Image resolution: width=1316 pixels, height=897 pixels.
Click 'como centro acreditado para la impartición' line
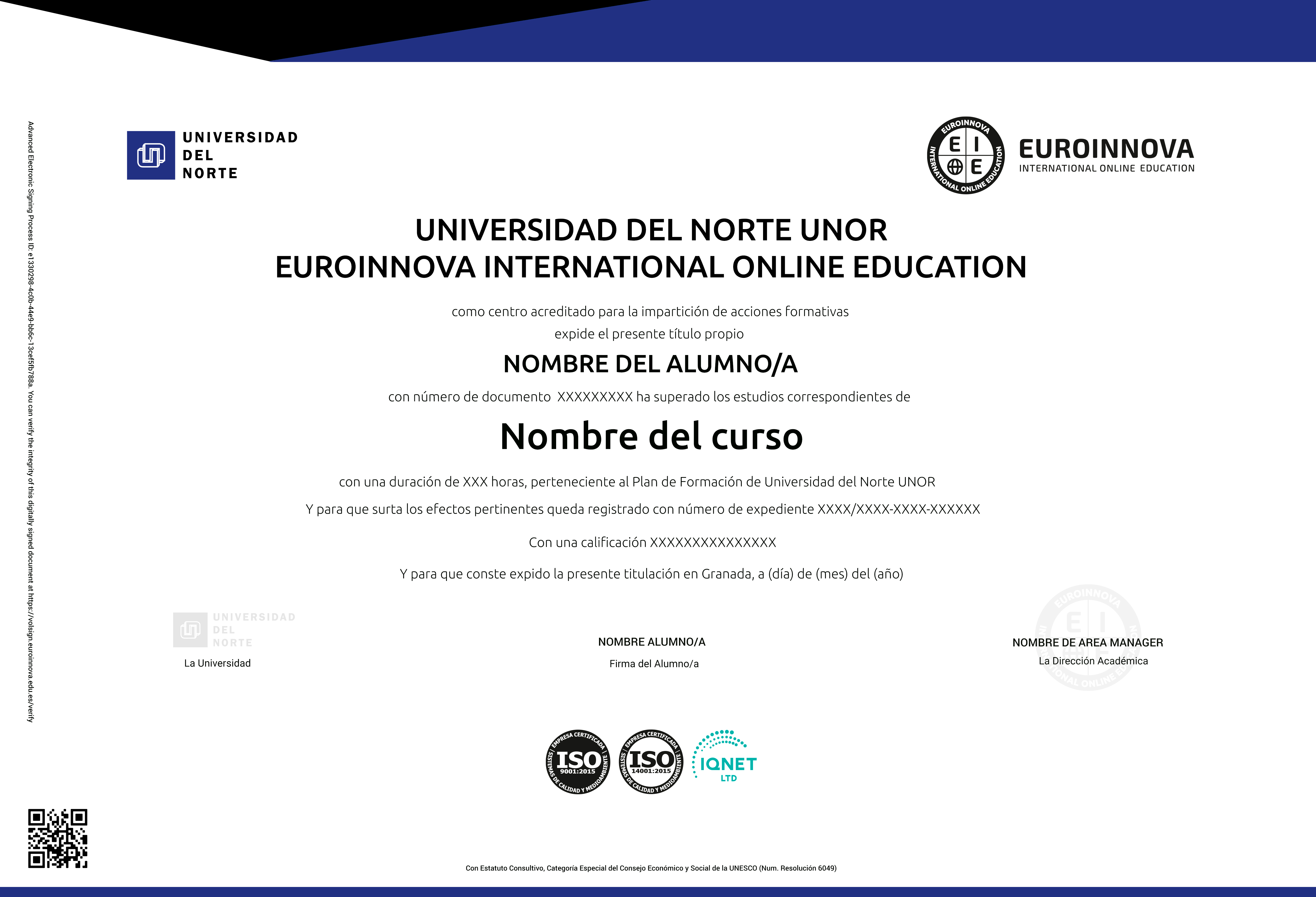[x=650, y=312]
